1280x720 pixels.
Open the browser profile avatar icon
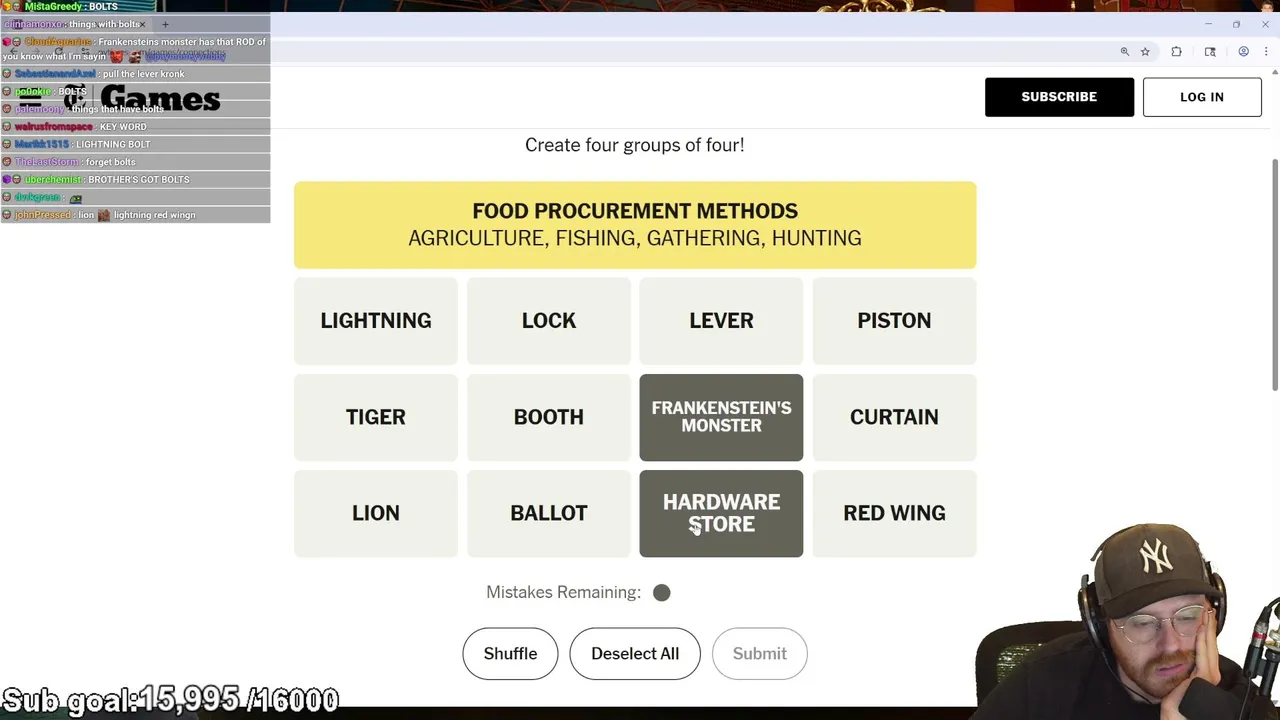pyautogui.click(x=1243, y=52)
